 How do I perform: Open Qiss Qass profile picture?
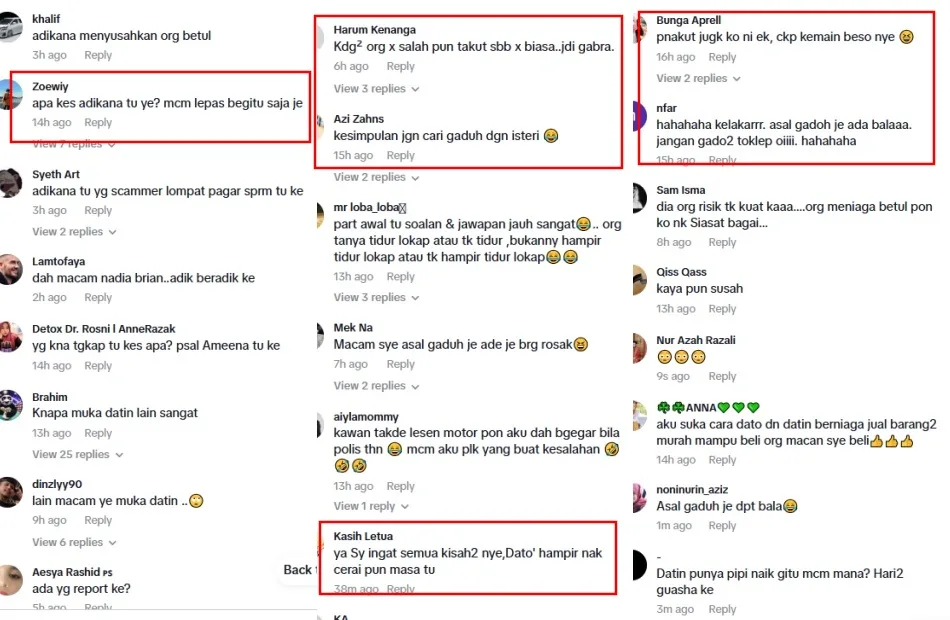point(640,280)
